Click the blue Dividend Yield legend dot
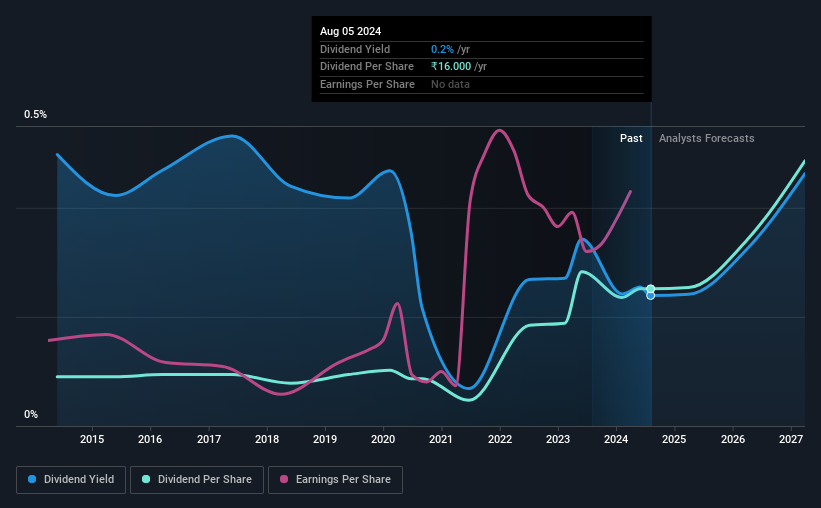821x508 pixels. pos(32,479)
